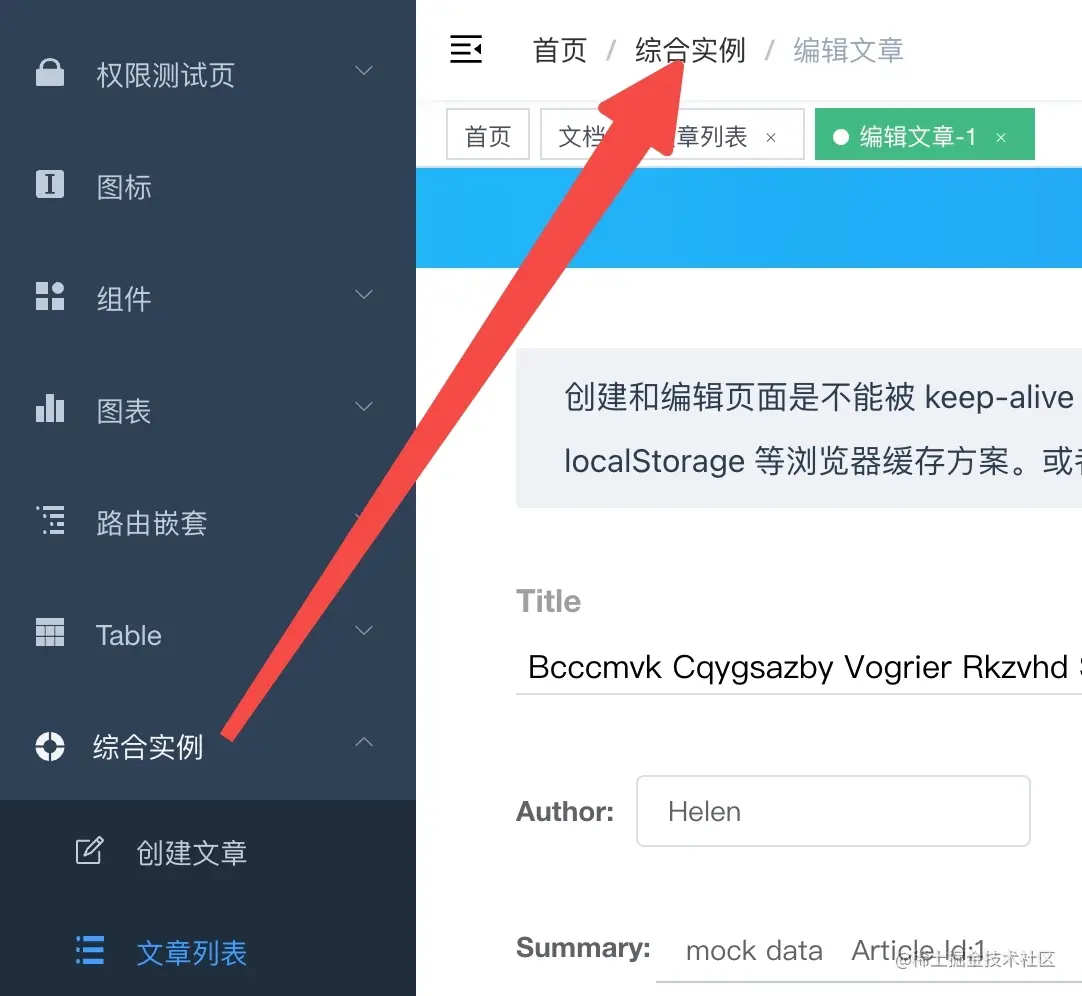Image resolution: width=1082 pixels, height=996 pixels.
Task: Expand the Table submenu chevron
Action: [364, 630]
